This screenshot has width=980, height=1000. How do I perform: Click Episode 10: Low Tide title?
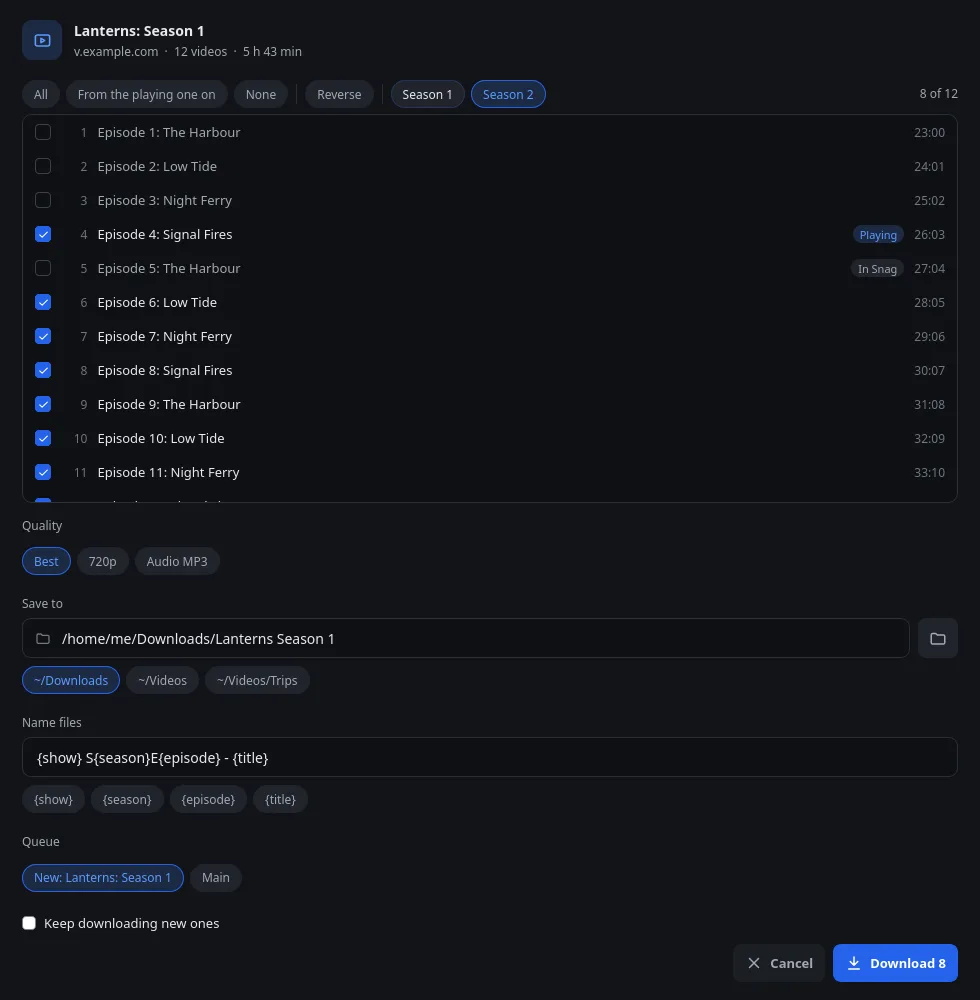point(161,438)
